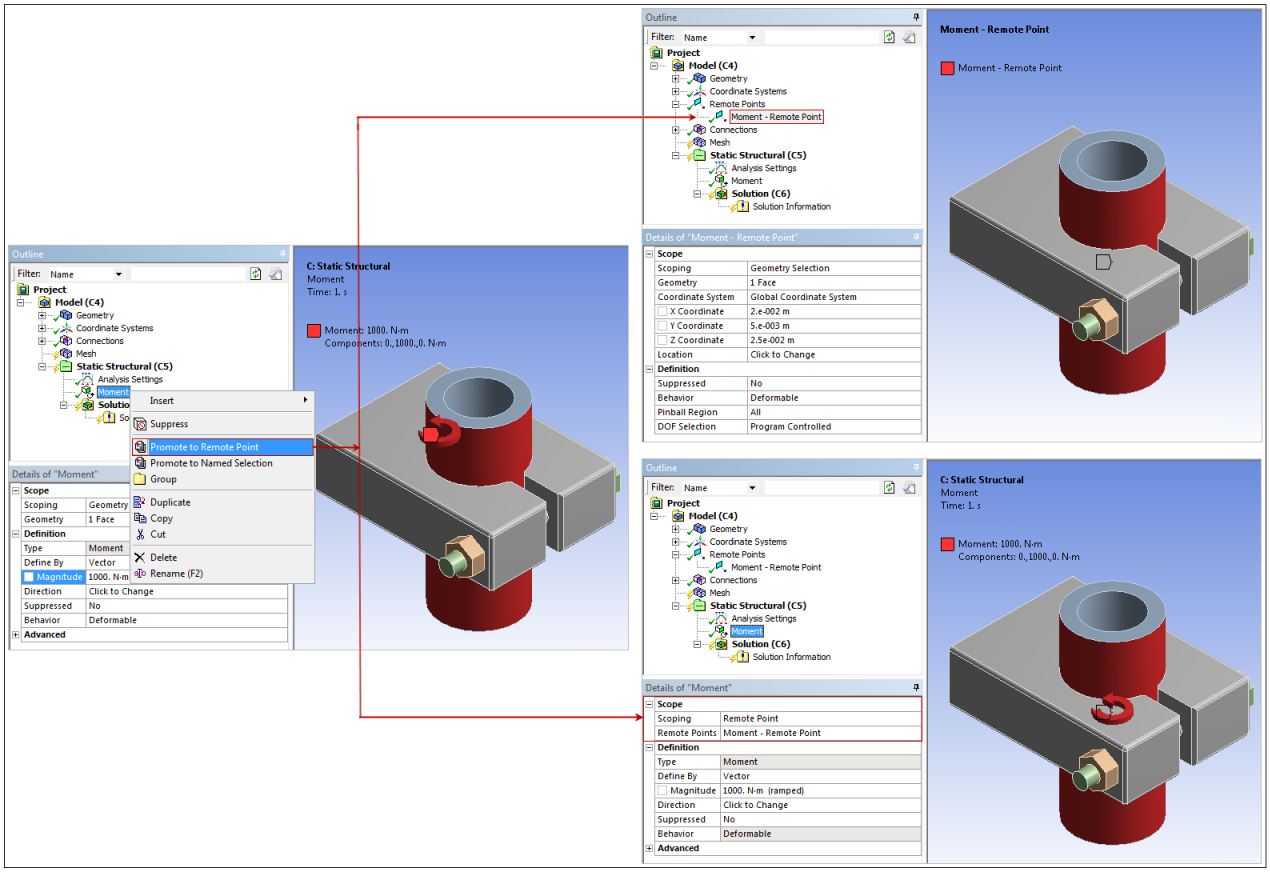Choose Rename (F2) in context menu

[x=222, y=573]
